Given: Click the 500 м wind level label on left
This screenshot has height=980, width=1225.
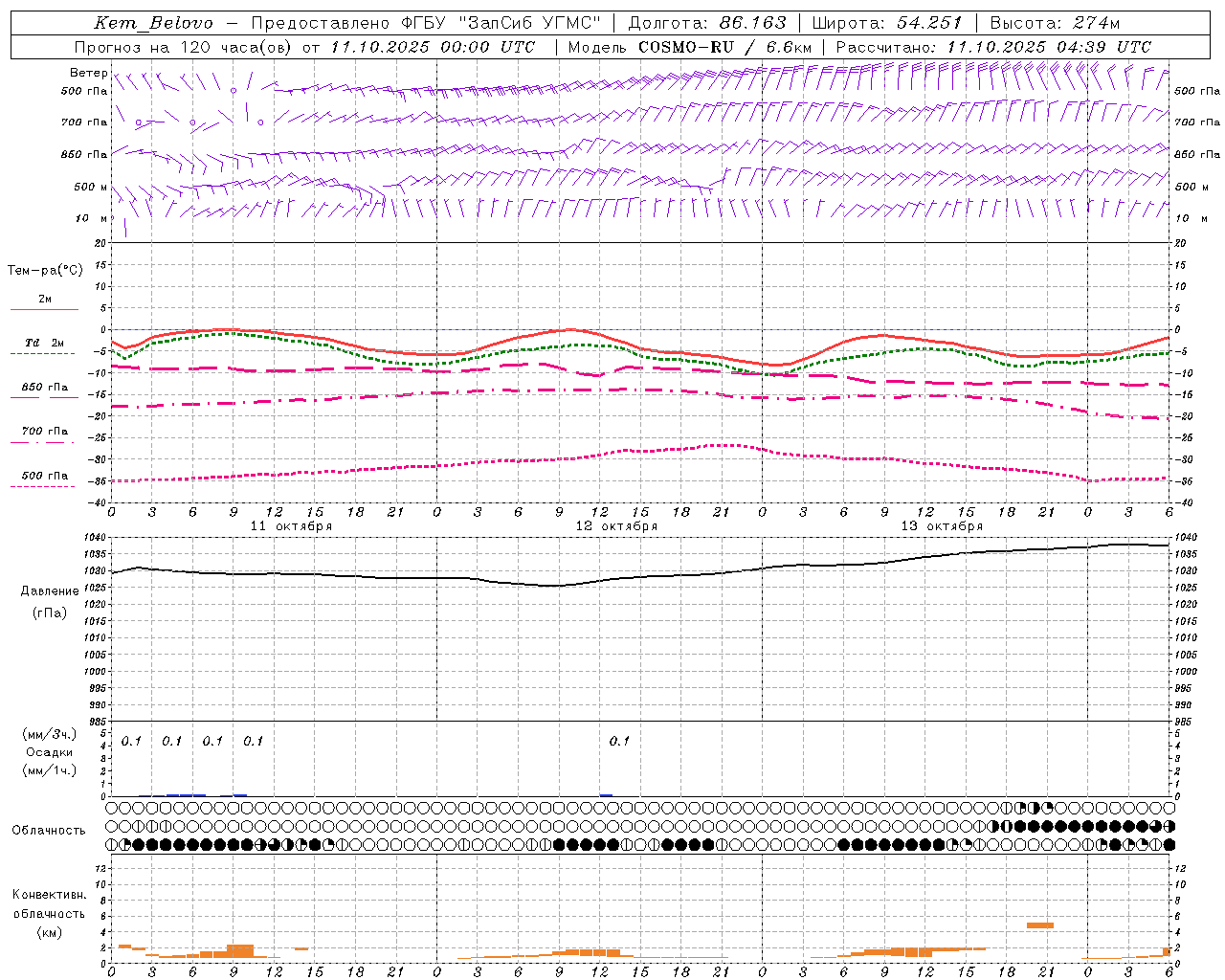Looking at the screenshot, I should tap(91, 187).
